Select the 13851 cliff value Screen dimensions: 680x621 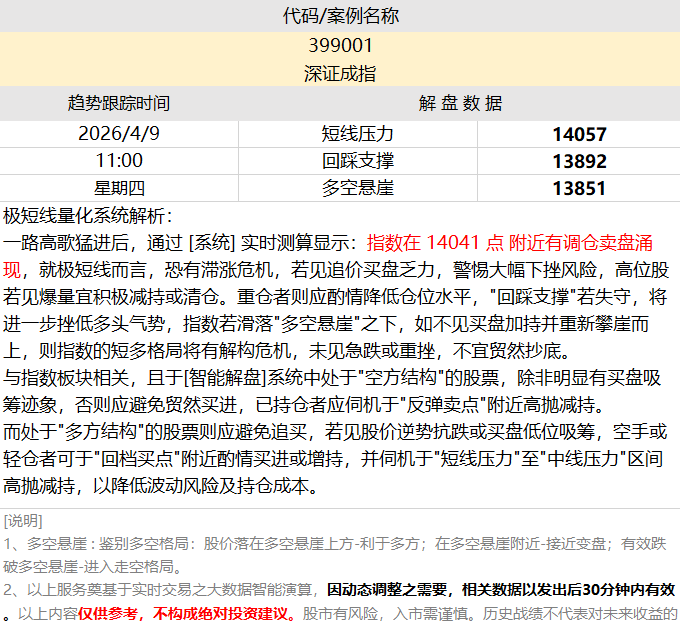click(x=578, y=187)
